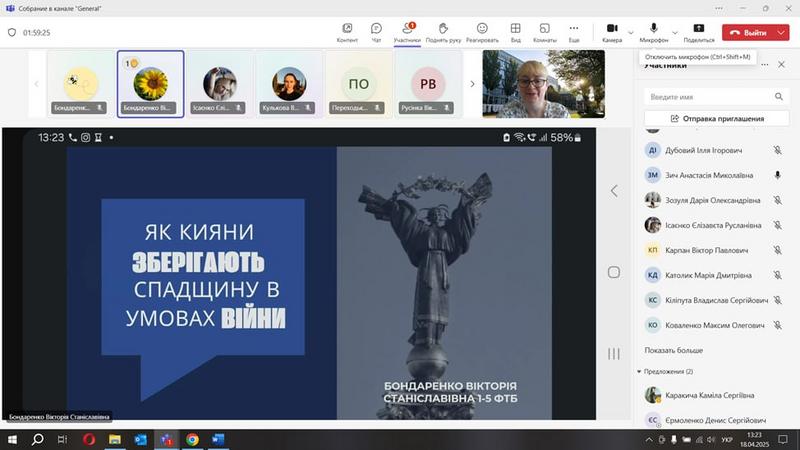This screenshot has width=800, height=450.
Task: Open Word from taskbar
Action: 218,439
